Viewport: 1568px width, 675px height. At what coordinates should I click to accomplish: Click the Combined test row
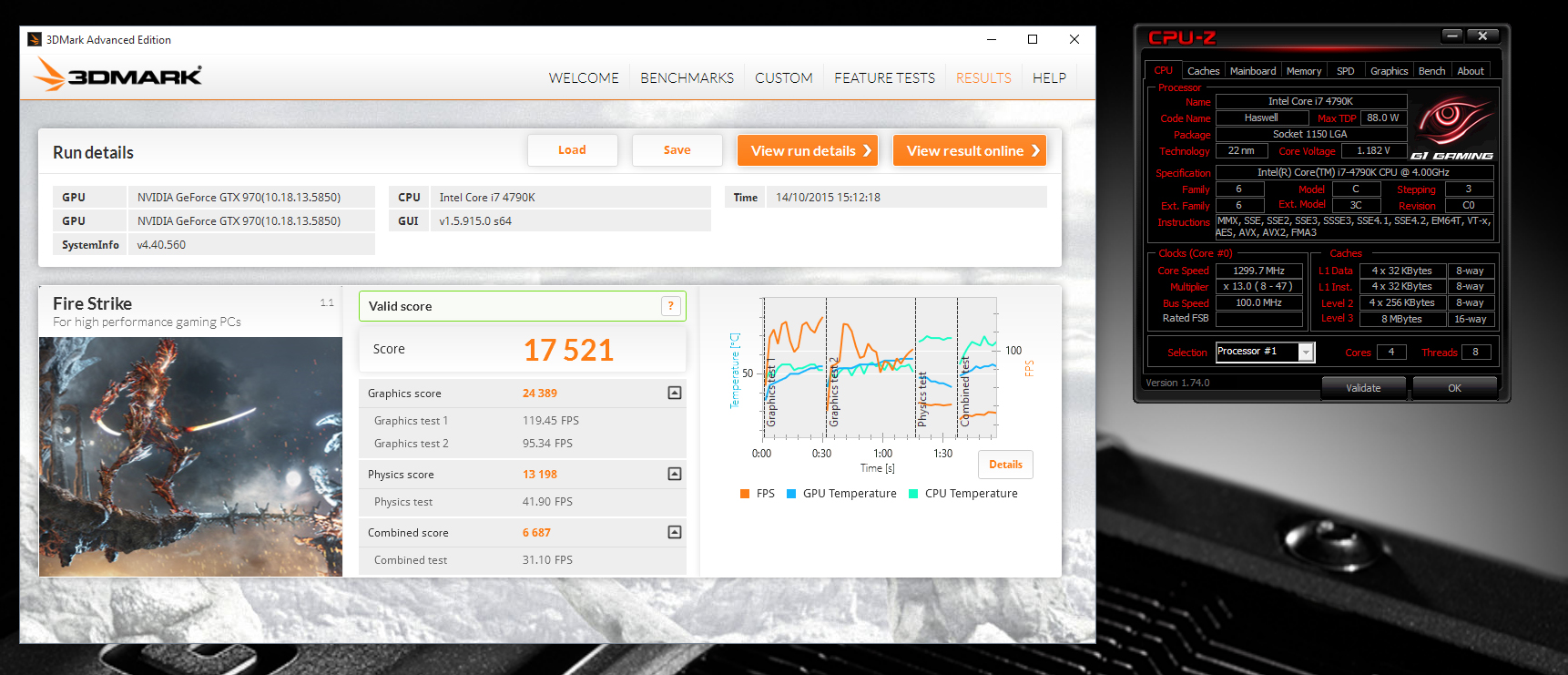click(523, 560)
